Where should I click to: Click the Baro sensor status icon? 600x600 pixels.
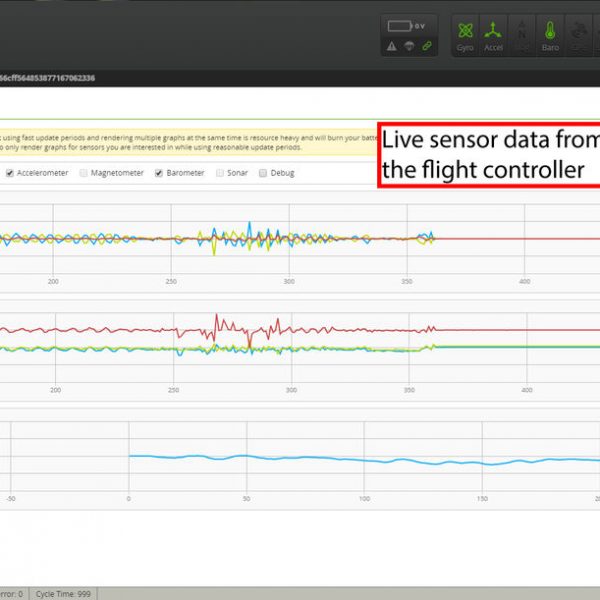click(550, 36)
